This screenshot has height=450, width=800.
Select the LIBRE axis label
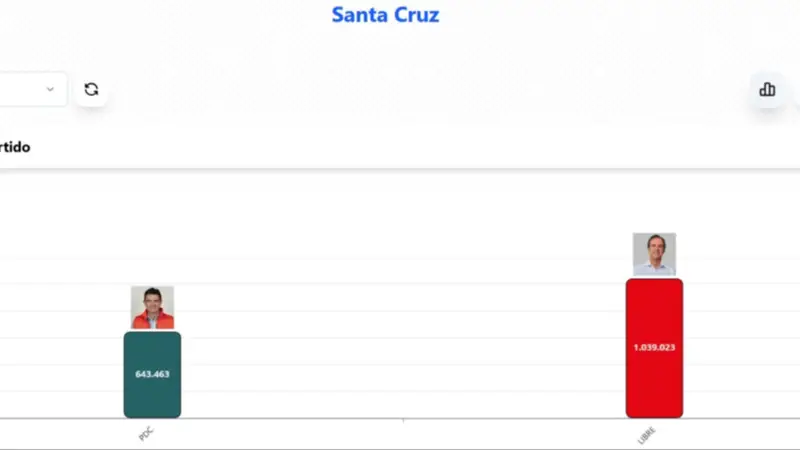pyautogui.click(x=646, y=436)
